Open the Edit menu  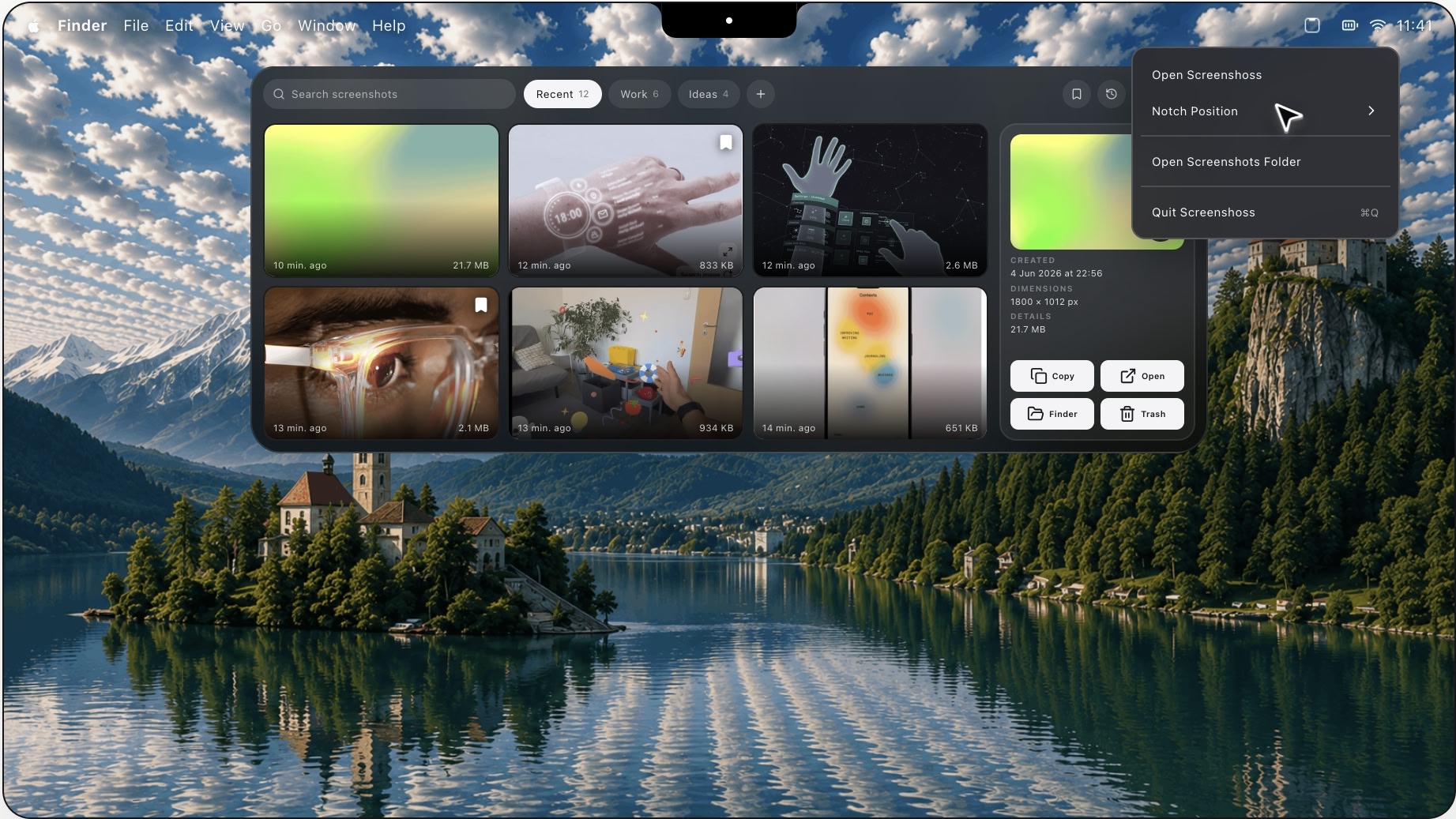[179, 25]
